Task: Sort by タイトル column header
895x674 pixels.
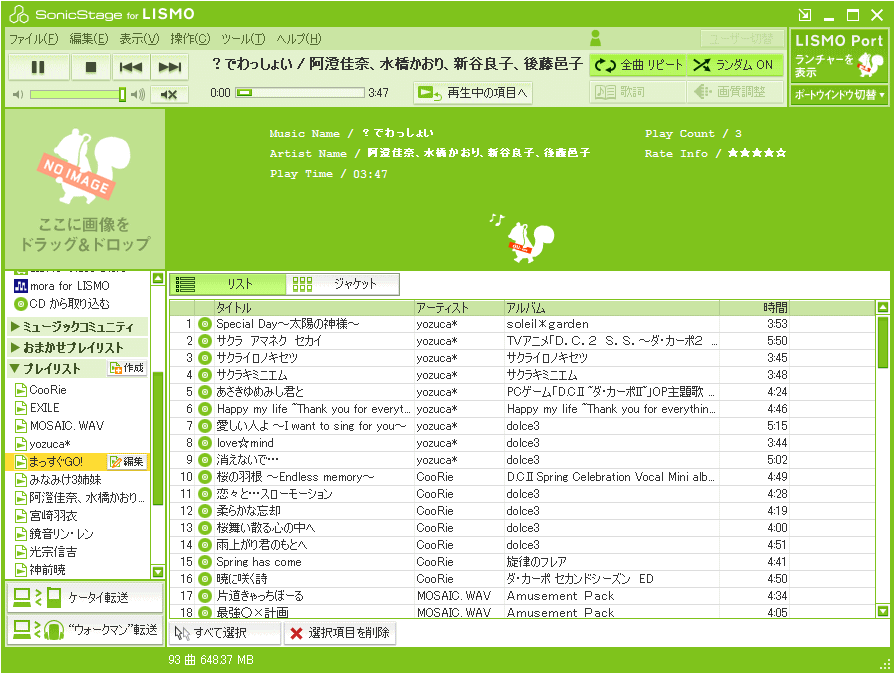Action: click(x=314, y=308)
